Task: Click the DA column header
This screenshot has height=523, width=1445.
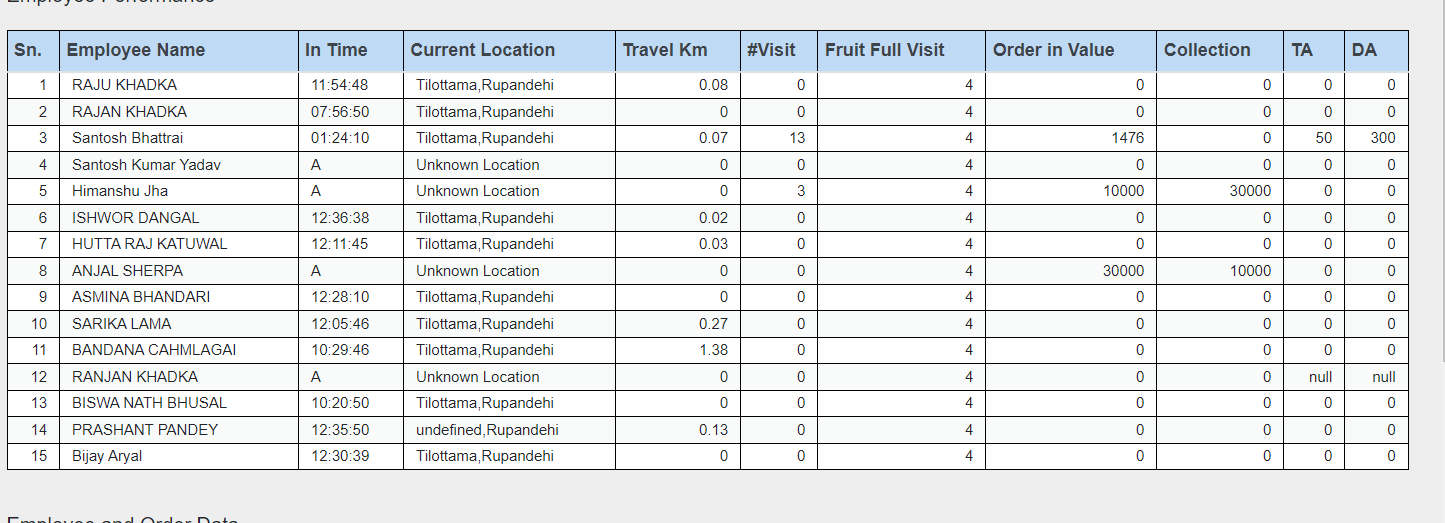Action: (x=1364, y=50)
